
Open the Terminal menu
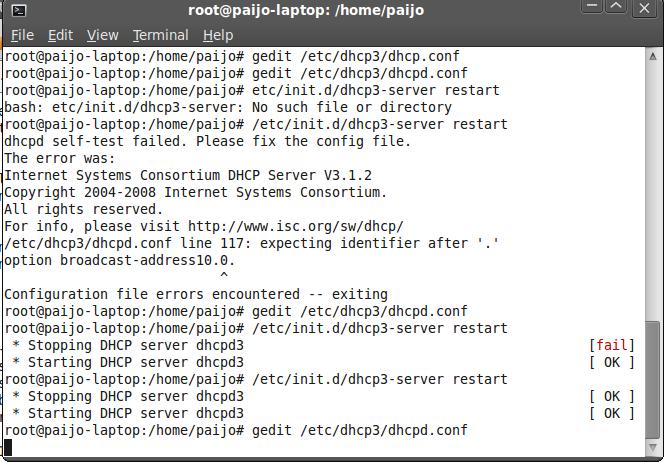coord(160,35)
